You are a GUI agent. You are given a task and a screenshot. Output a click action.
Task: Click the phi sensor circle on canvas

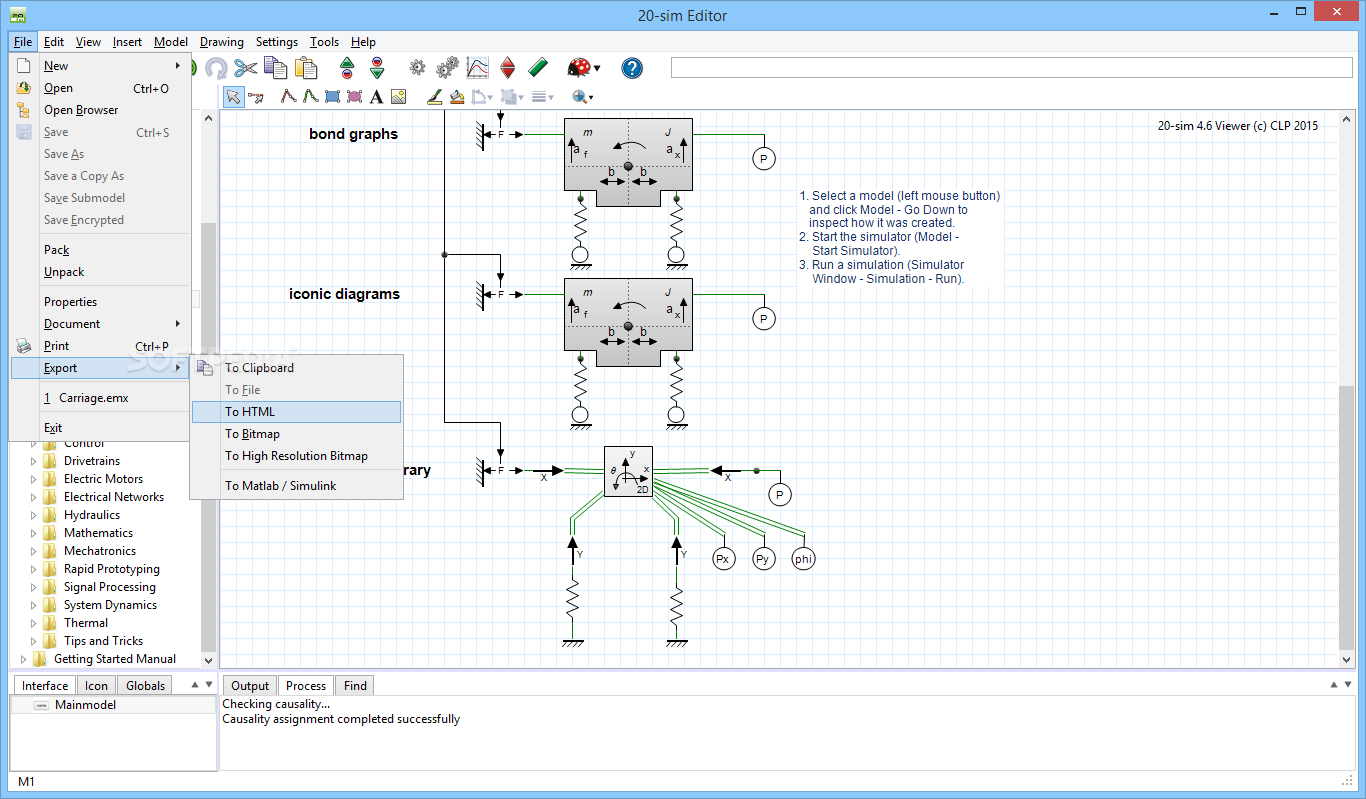[x=803, y=560]
